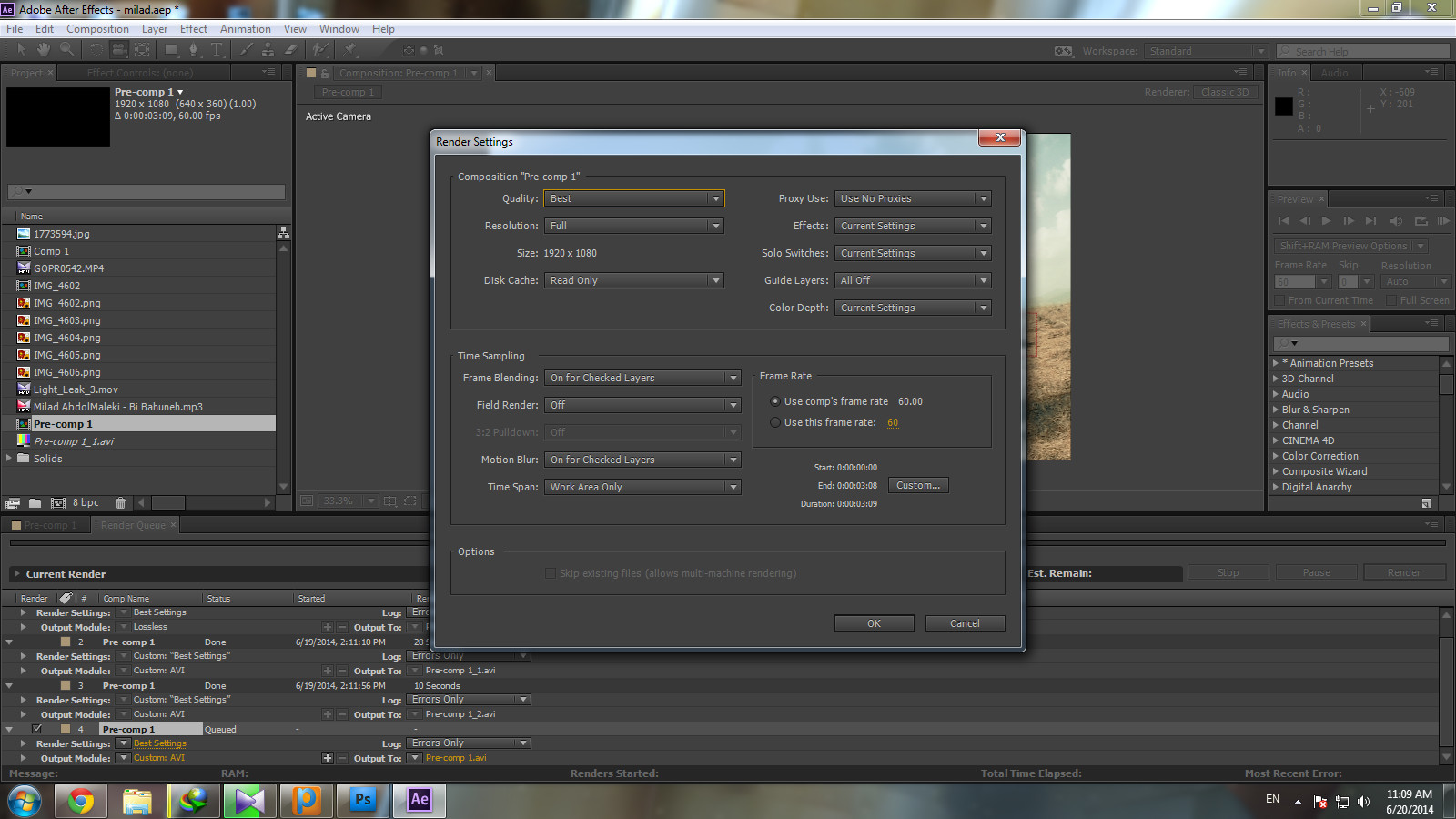
Task: Open the Field Render dropdown
Action: coord(642,405)
